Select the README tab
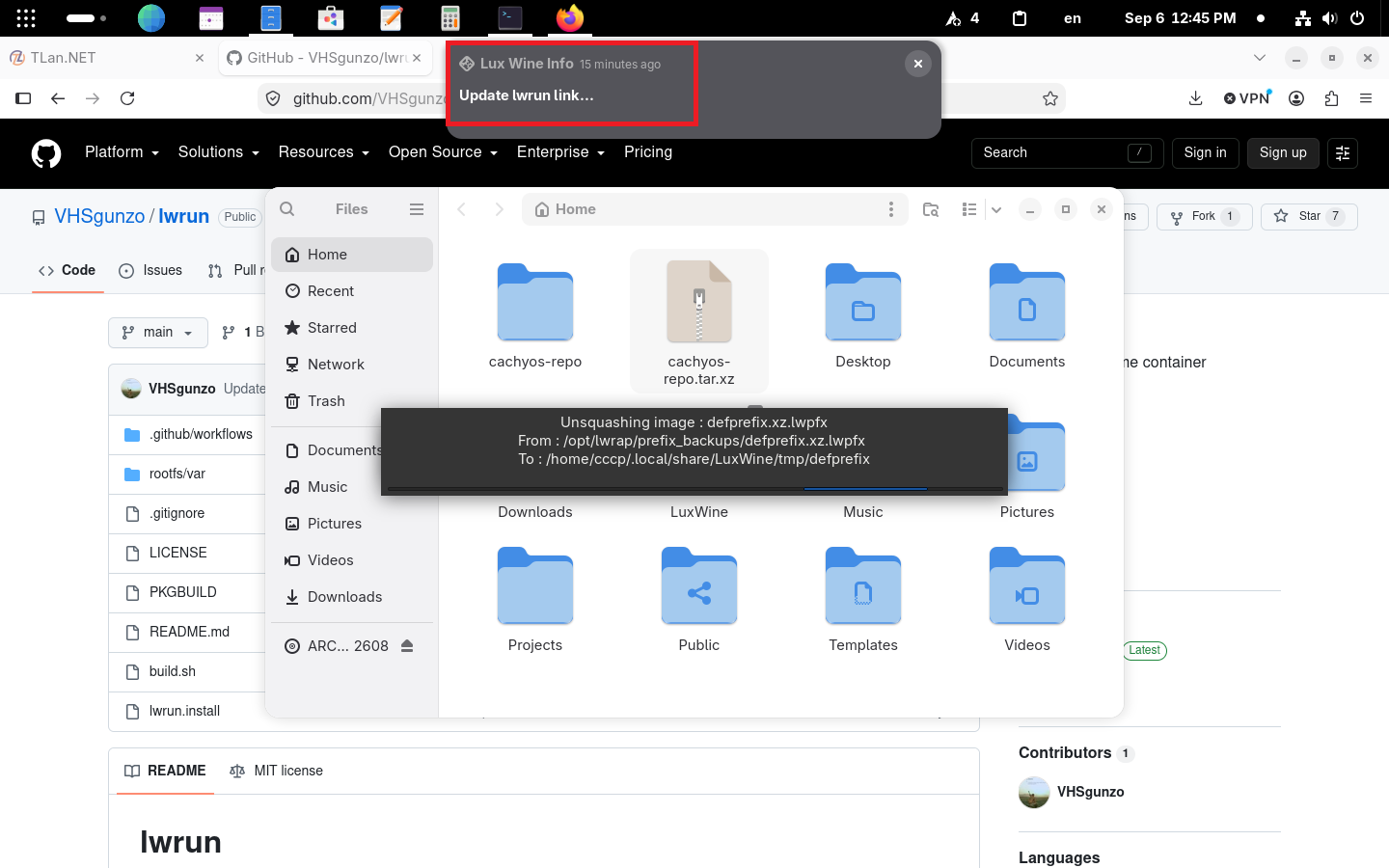The width and height of the screenshot is (1389, 868). [x=165, y=771]
